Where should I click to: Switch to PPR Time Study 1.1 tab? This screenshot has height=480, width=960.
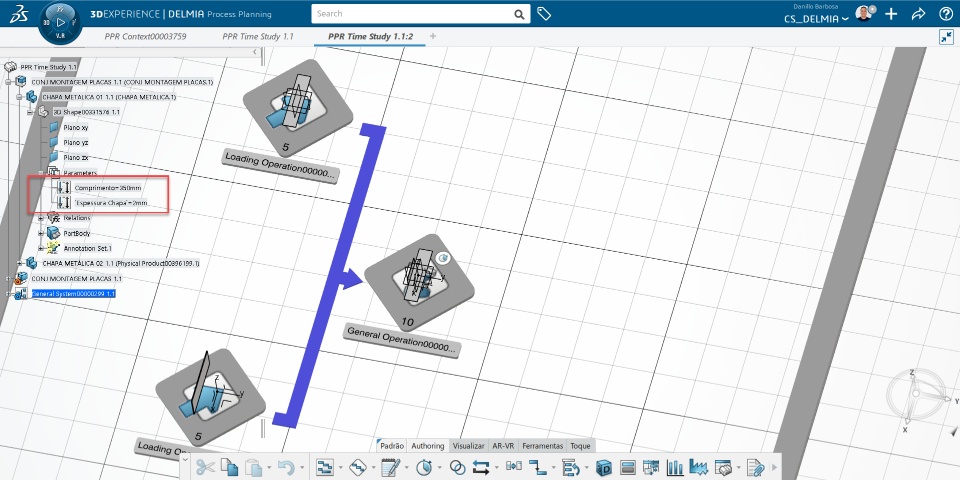click(x=258, y=37)
